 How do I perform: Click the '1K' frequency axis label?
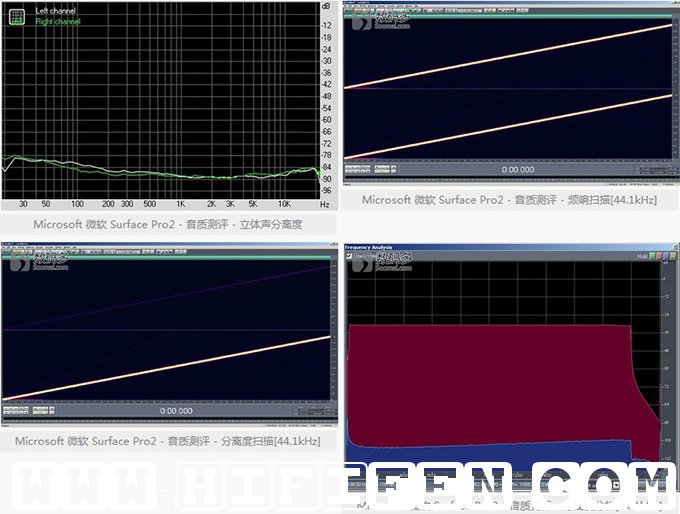pos(180,204)
